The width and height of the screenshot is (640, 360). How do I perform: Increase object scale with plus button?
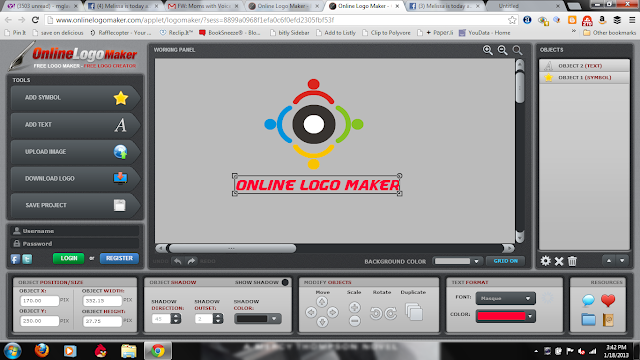354,307
